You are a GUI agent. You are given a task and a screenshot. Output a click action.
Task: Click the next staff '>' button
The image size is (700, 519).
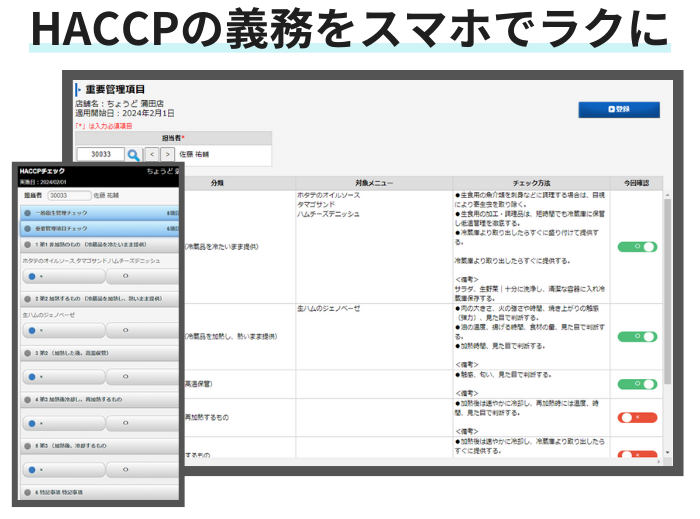(167, 154)
